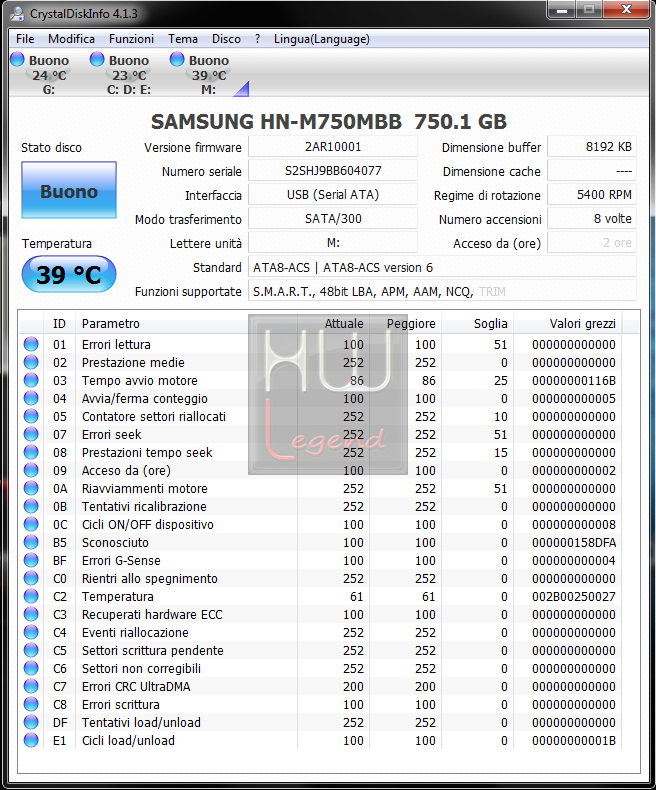Viewport: 656px width, 790px height.
Task: Click the status icon for Rientri allo spegnimento
Action: click(x=31, y=578)
